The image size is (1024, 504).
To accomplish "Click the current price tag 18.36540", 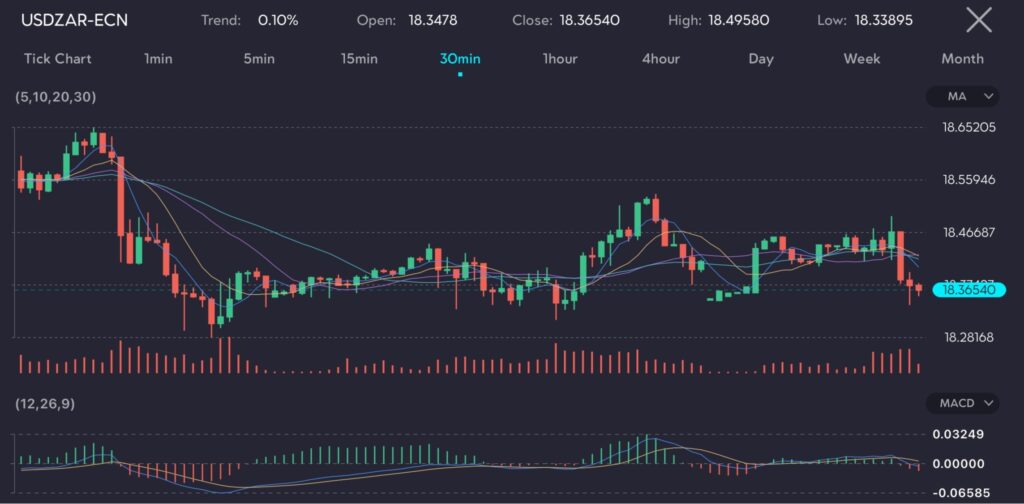I will [x=969, y=289].
